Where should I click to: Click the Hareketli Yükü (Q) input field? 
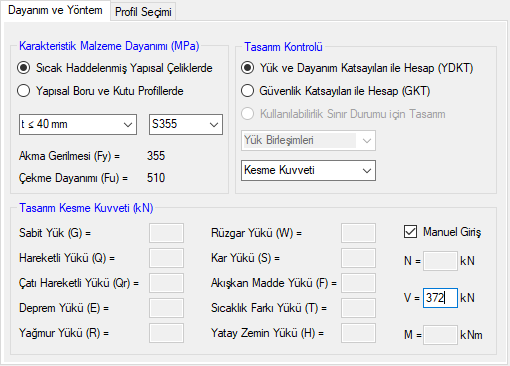coord(166,258)
